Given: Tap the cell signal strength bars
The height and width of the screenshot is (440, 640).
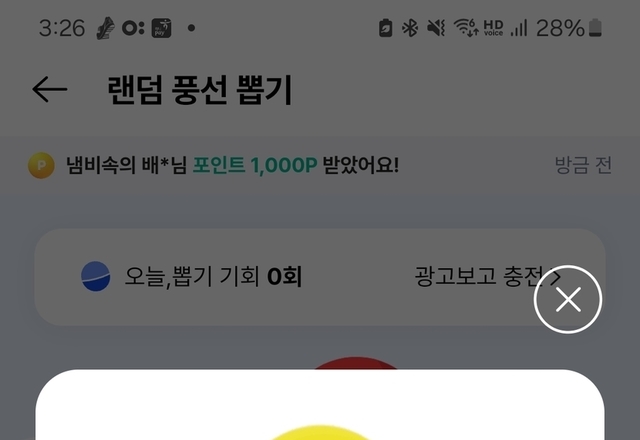Looking at the screenshot, I should click(519, 28).
